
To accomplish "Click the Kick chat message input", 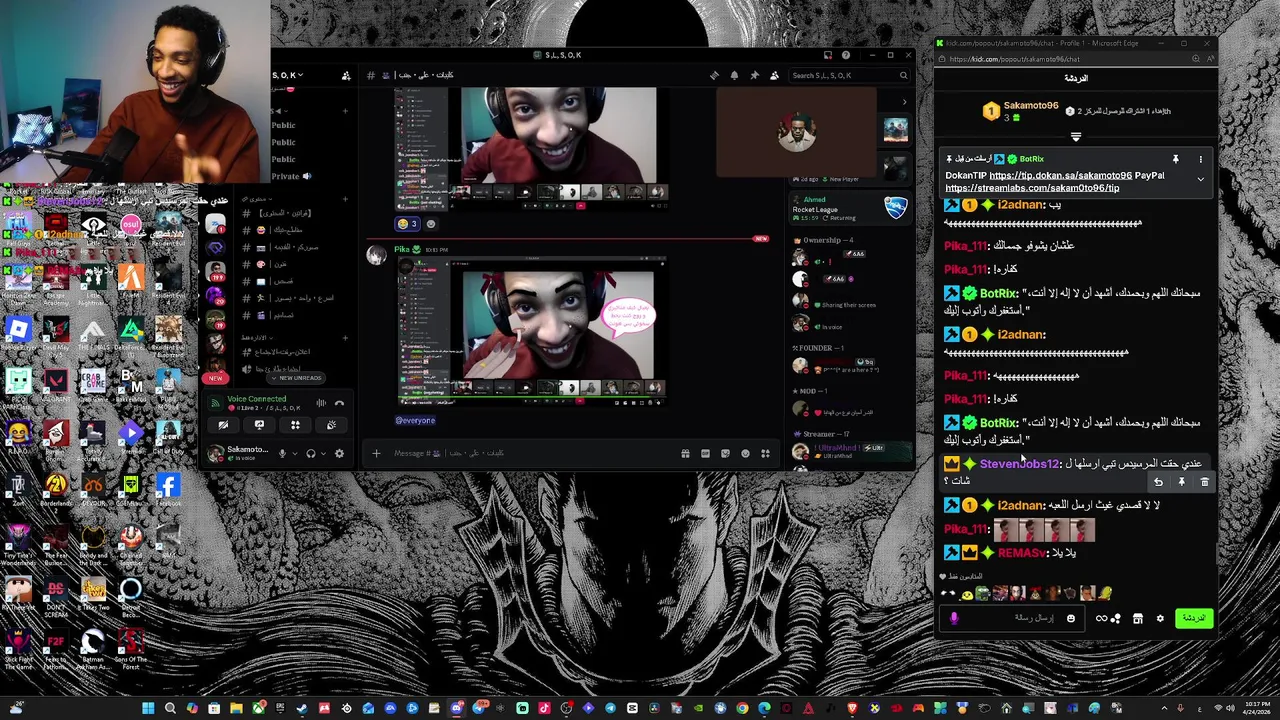I will [1012, 618].
